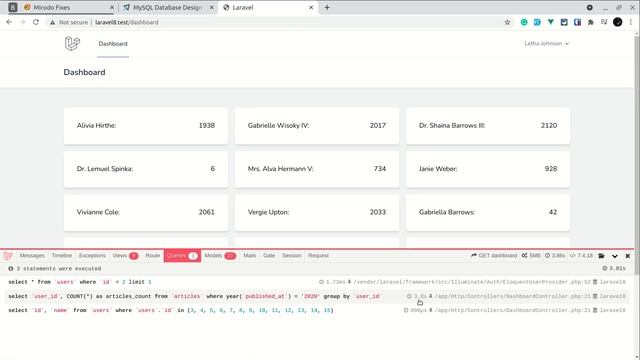The height and width of the screenshot is (360, 640).
Task: Click the Vivianne Cole card
Action: 146,212
